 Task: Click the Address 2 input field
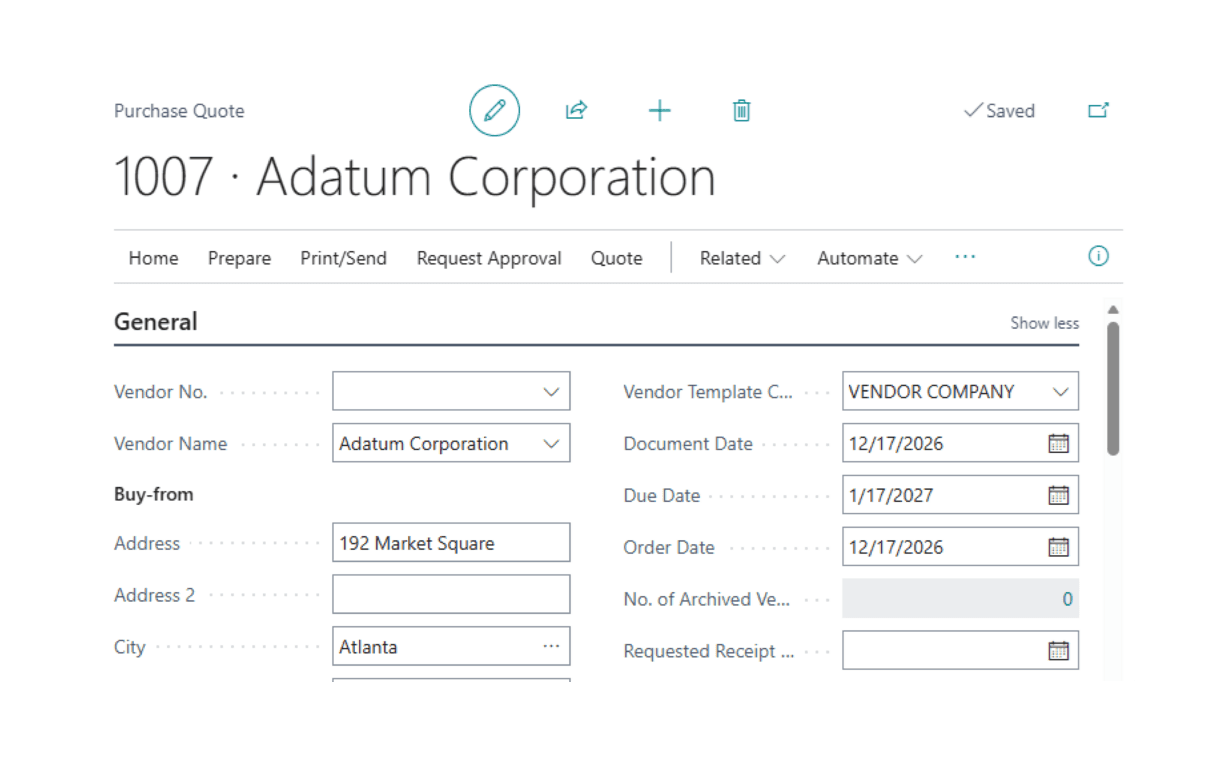click(451, 595)
